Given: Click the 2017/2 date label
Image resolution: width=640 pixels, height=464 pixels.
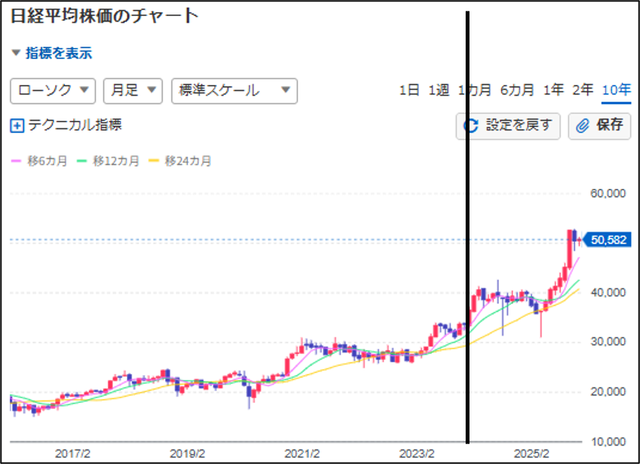Looking at the screenshot, I should pyautogui.click(x=73, y=454).
